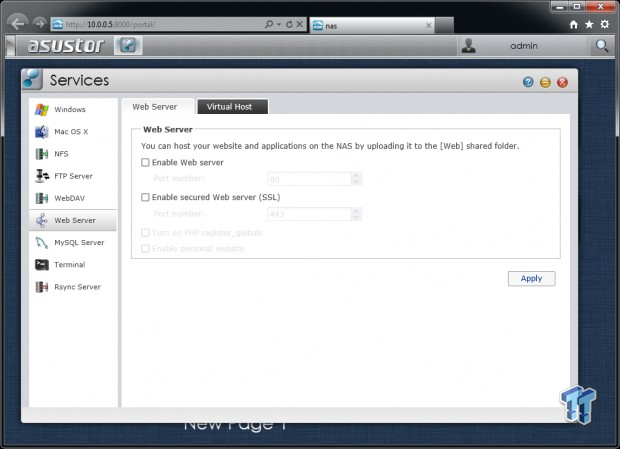620x449 pixels.
Task: Increase Web server port number 80
Action: [x=356, y=175]
